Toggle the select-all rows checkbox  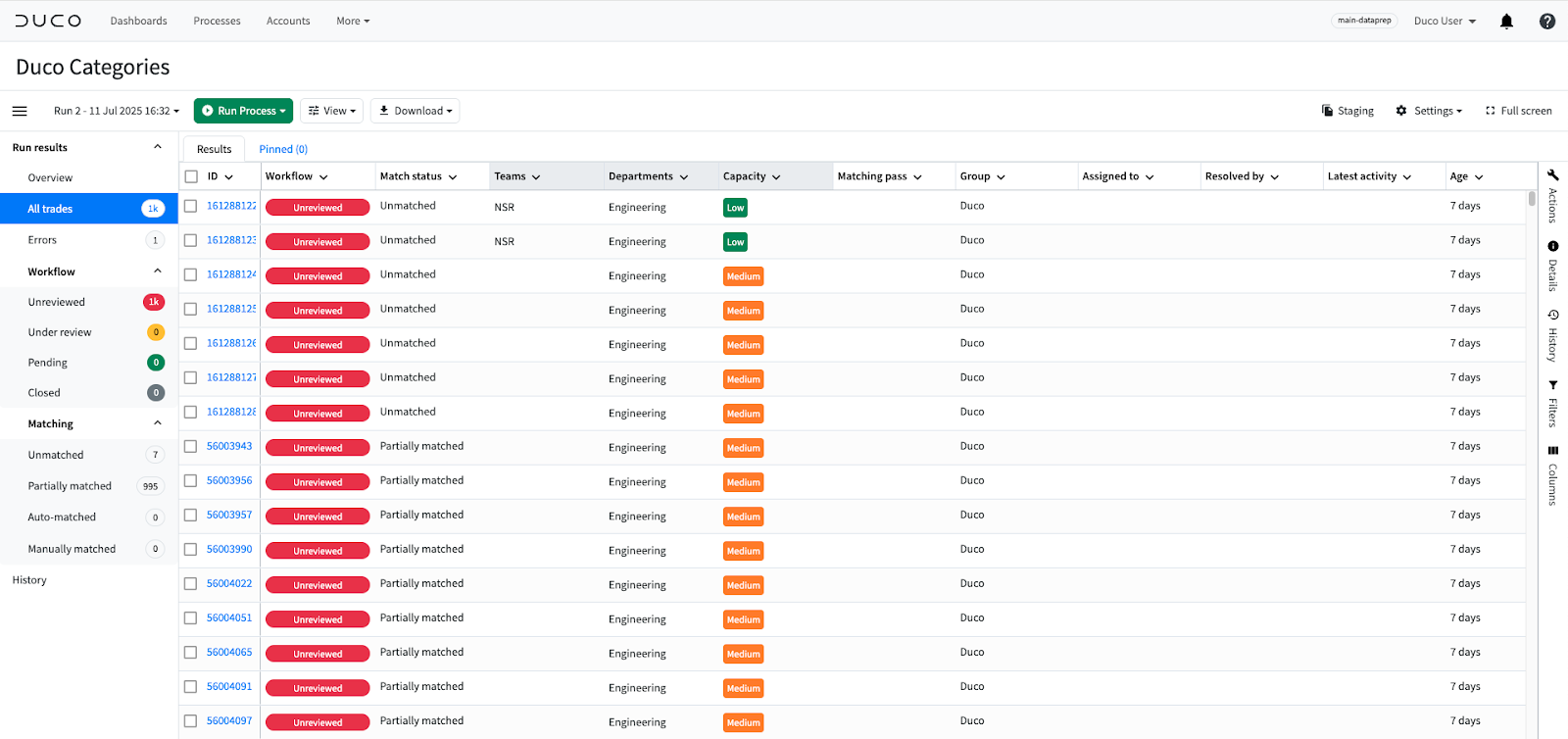pos(191,176)
